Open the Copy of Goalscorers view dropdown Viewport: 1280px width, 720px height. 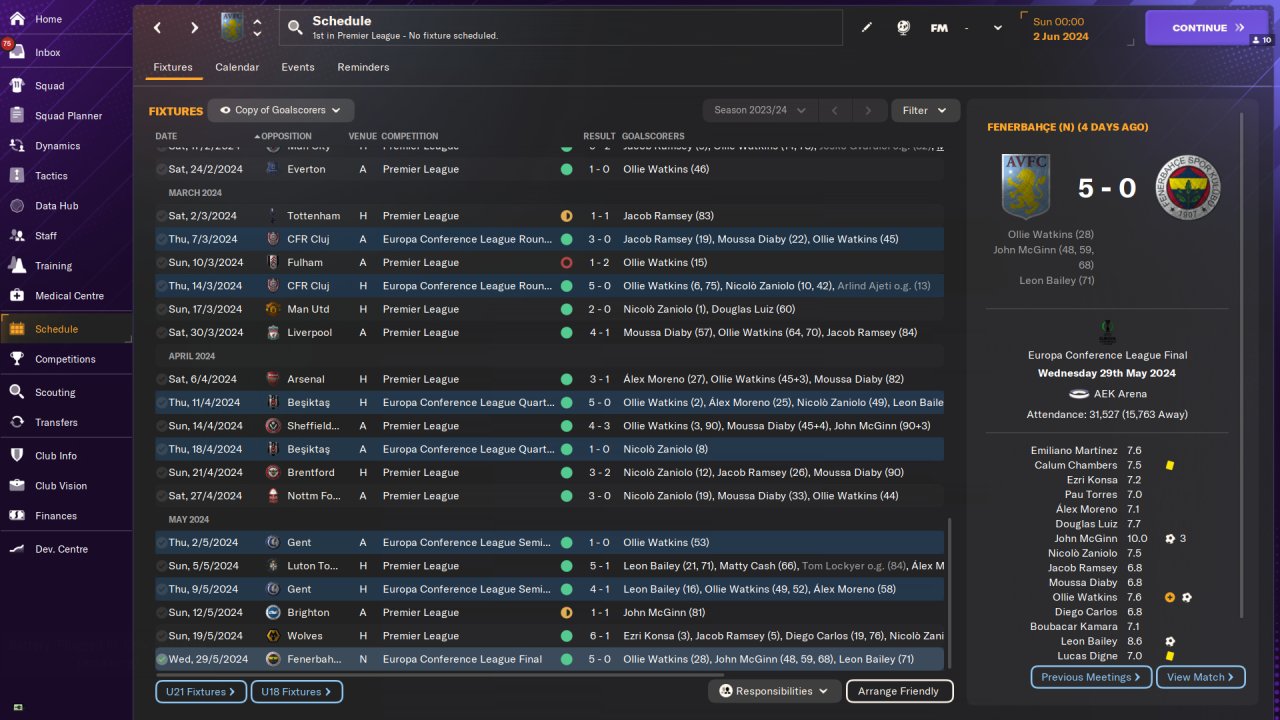tap(281, 110)
